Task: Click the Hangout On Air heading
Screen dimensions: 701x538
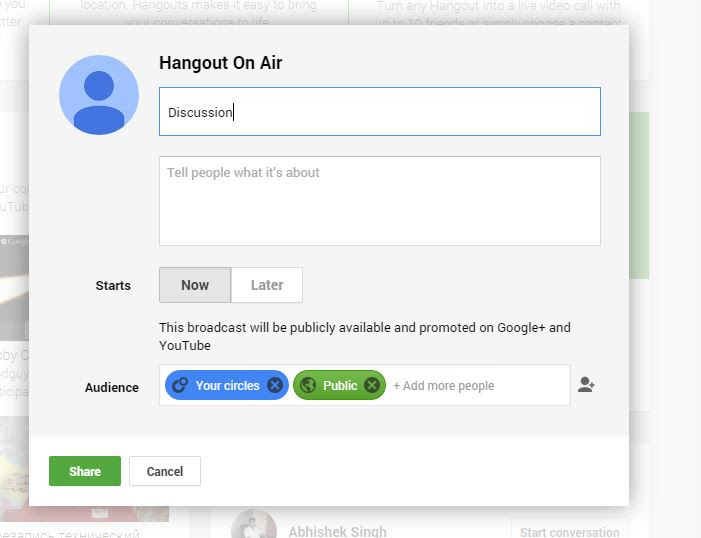Action: pos(220,63)
